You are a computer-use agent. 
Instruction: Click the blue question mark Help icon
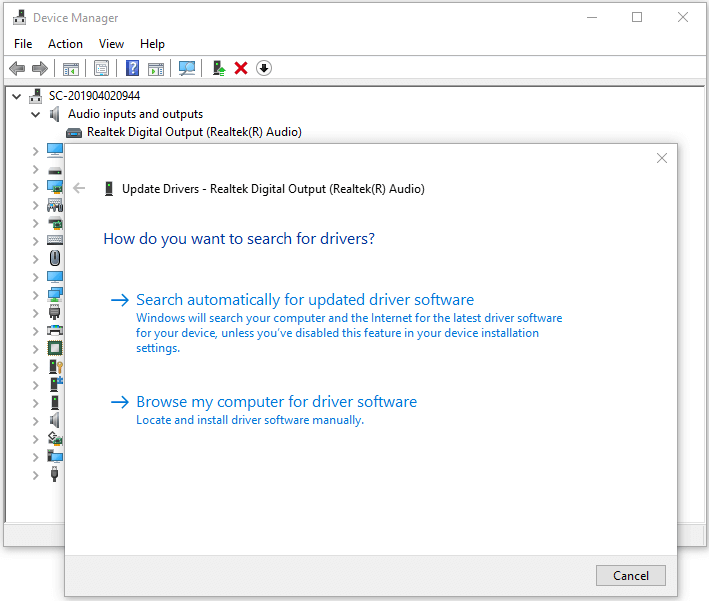click(x=132, y=68)
